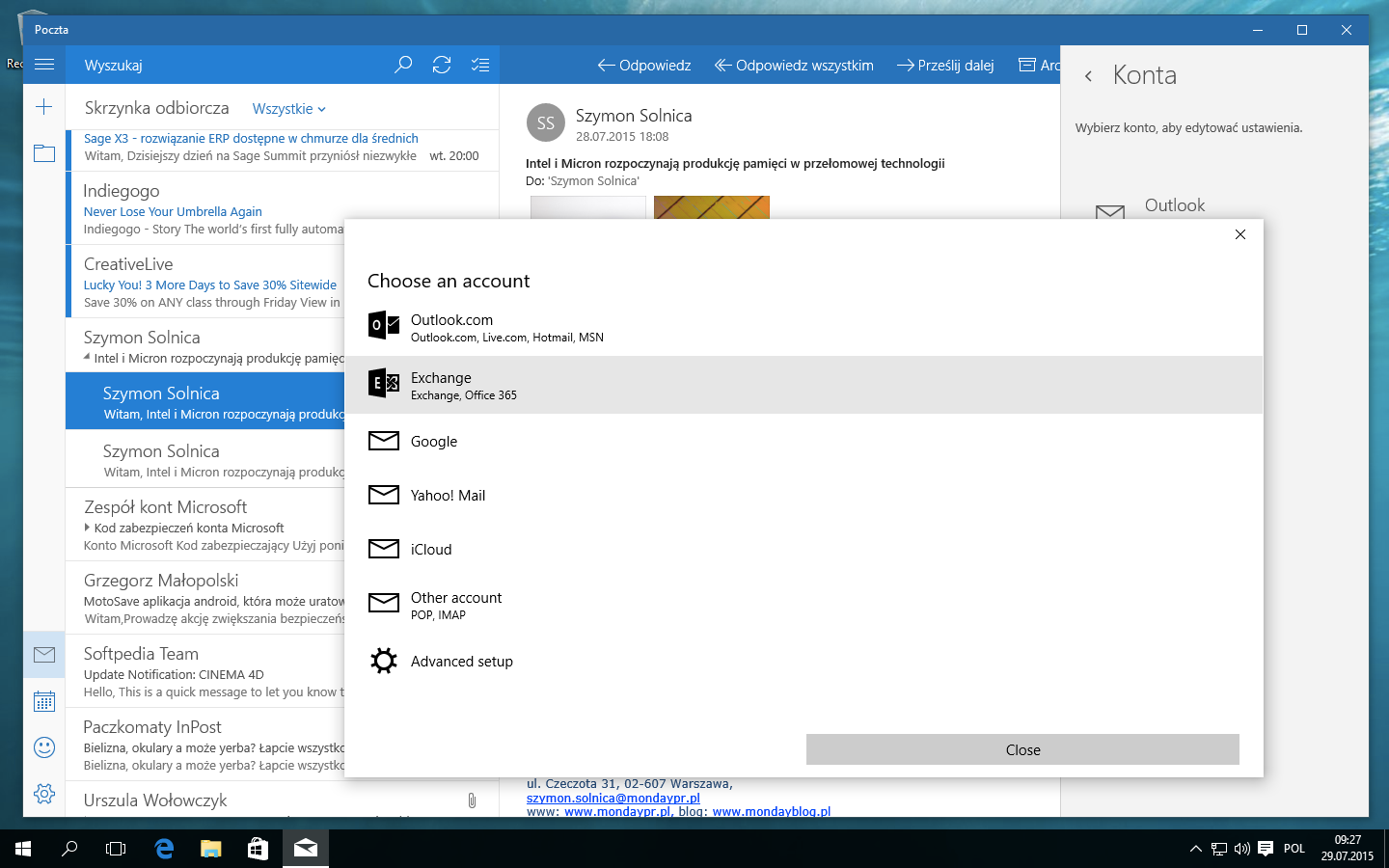Select the Outlook.com account option
This screenshot has height=868, width=1389.
coord(803,327)
